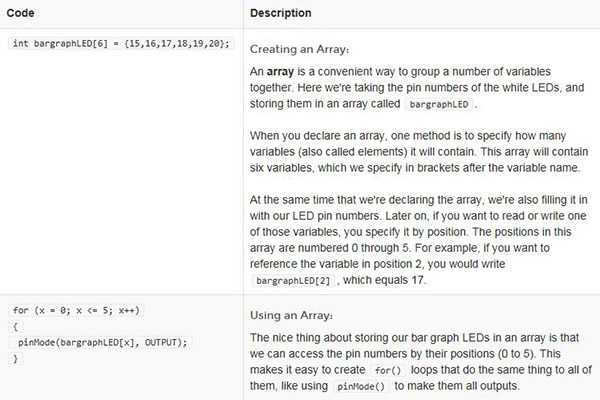
Task: Click the int bargraphLED[6] declaration code line
Action: (x=121, y=44)
